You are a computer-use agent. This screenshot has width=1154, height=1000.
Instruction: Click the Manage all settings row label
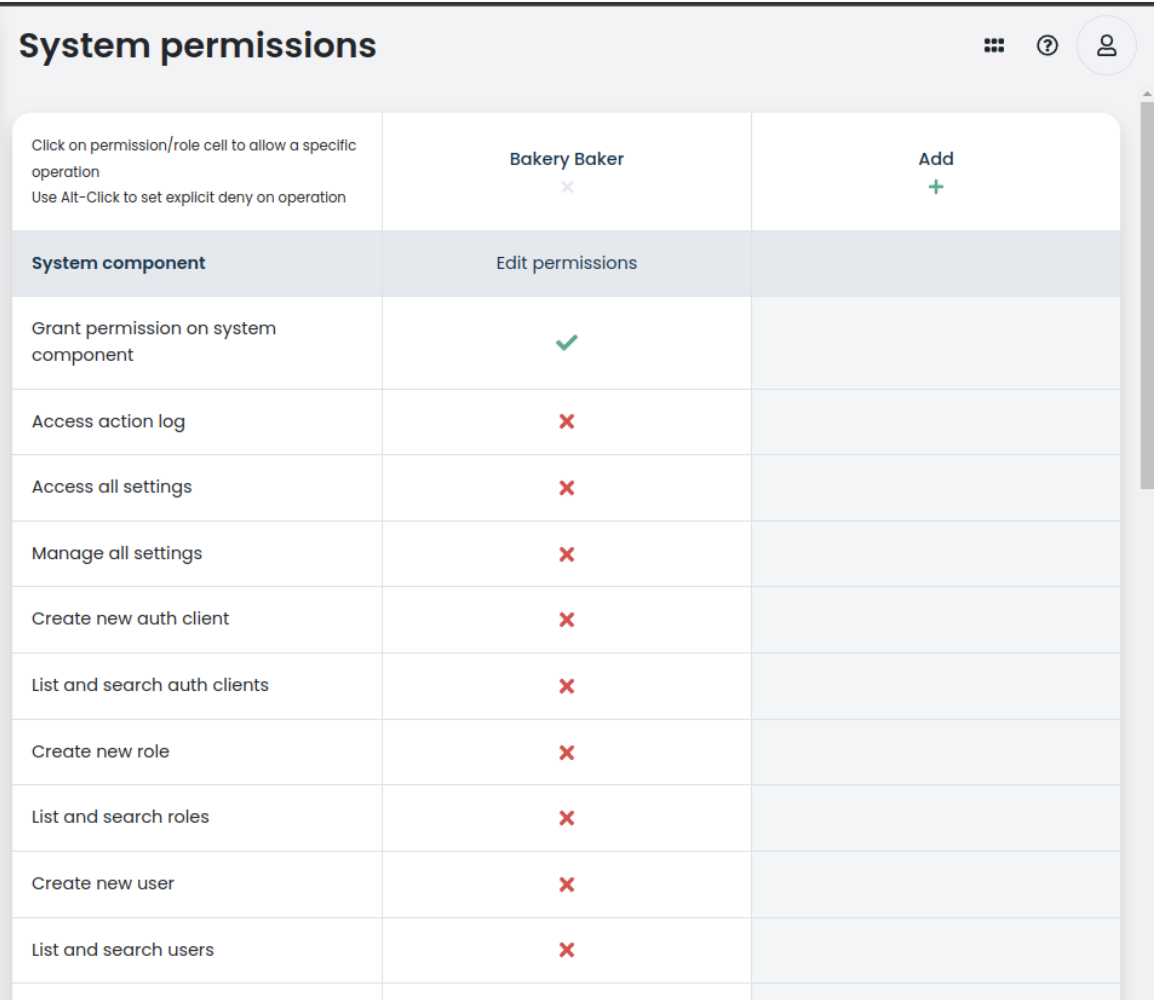coord(117,553)
